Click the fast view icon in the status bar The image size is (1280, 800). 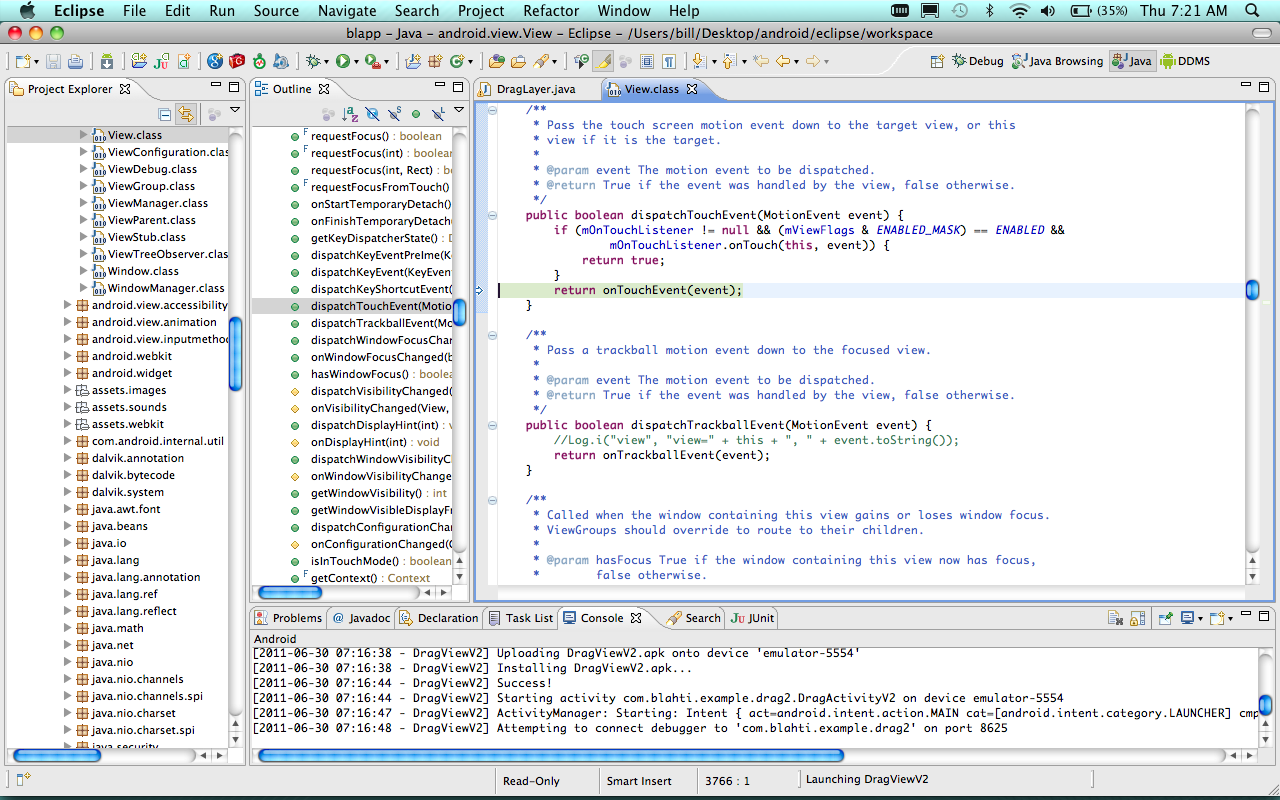23,778
